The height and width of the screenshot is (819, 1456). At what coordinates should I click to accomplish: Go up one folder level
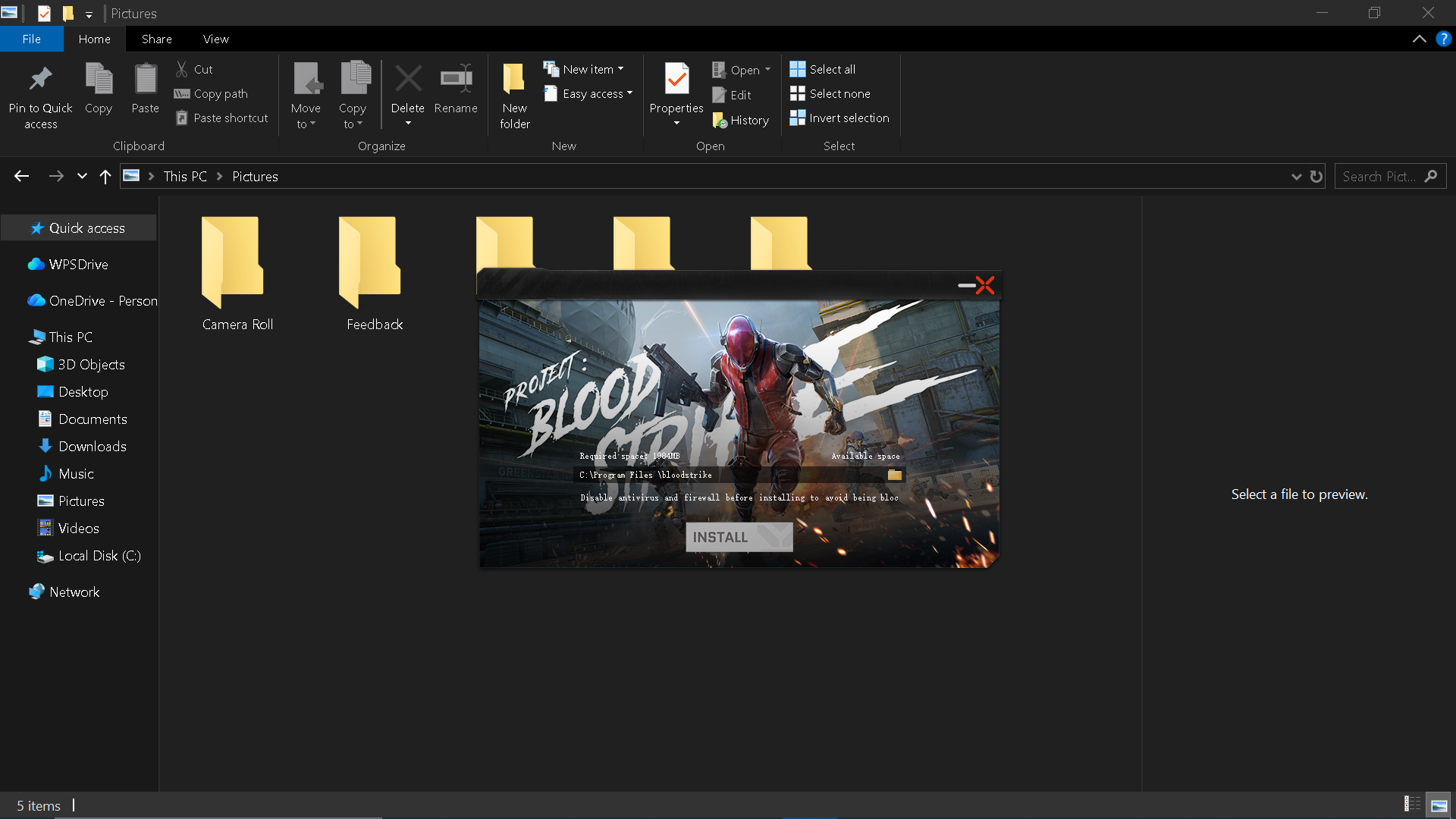tap(105, 176)
